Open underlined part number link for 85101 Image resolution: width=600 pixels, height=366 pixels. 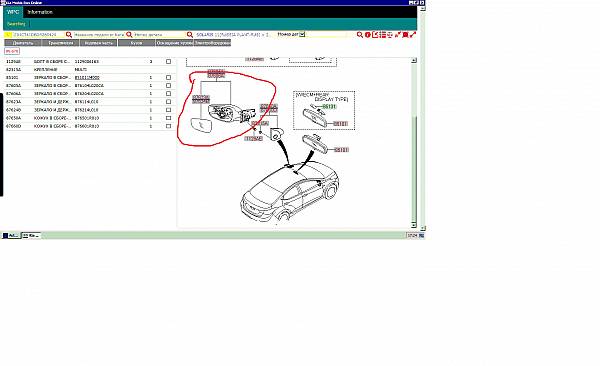(x=87, y=78)
